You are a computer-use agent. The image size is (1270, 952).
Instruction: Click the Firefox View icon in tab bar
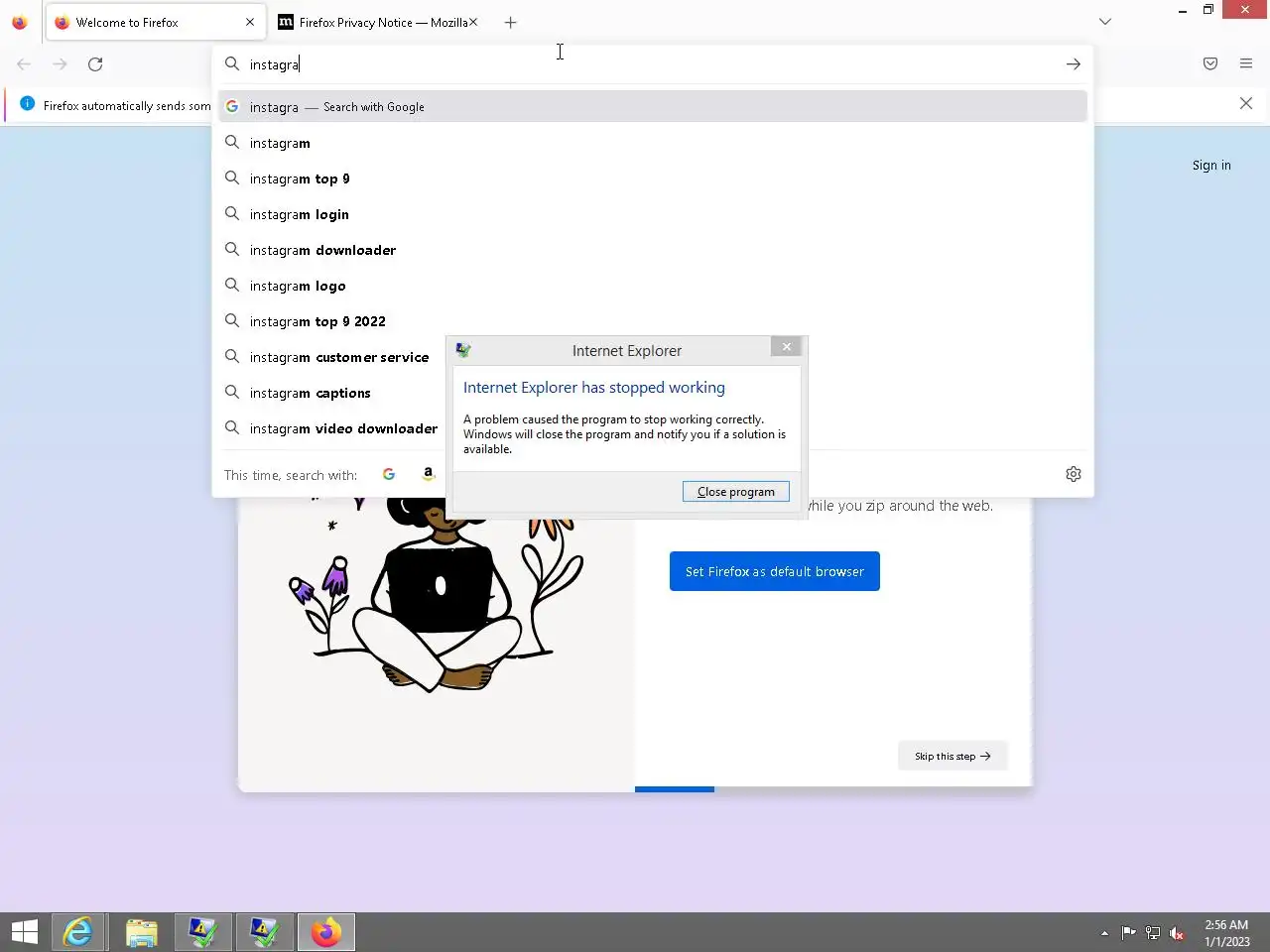coord(20,22)
